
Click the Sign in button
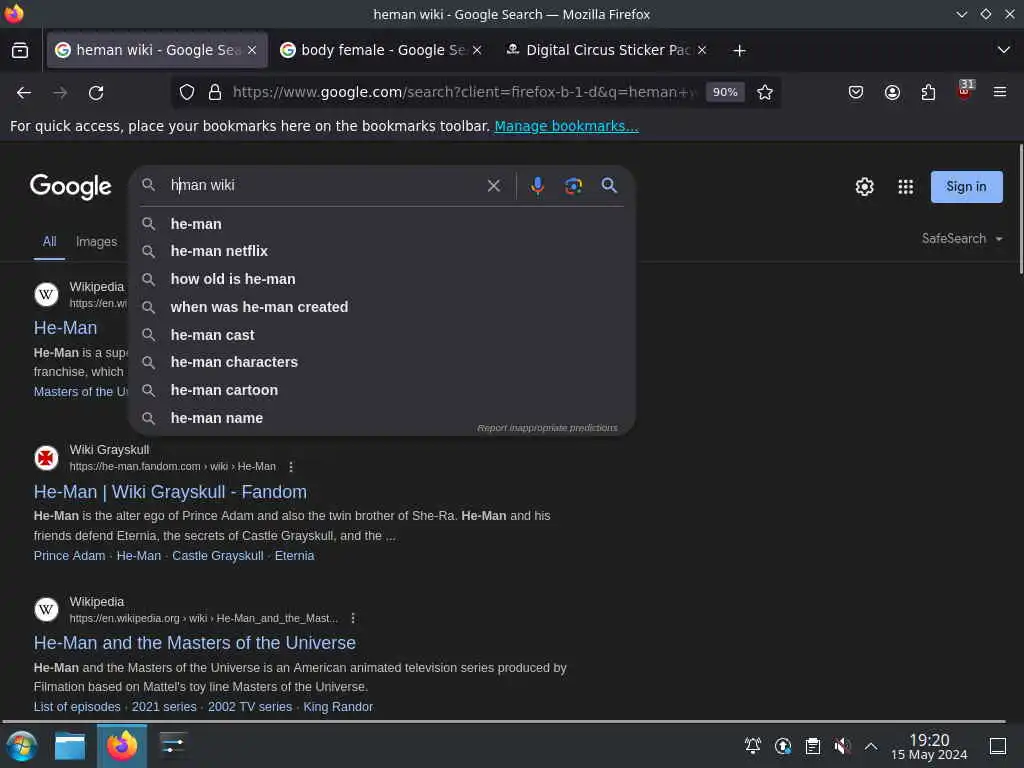[x=966, y=187]
